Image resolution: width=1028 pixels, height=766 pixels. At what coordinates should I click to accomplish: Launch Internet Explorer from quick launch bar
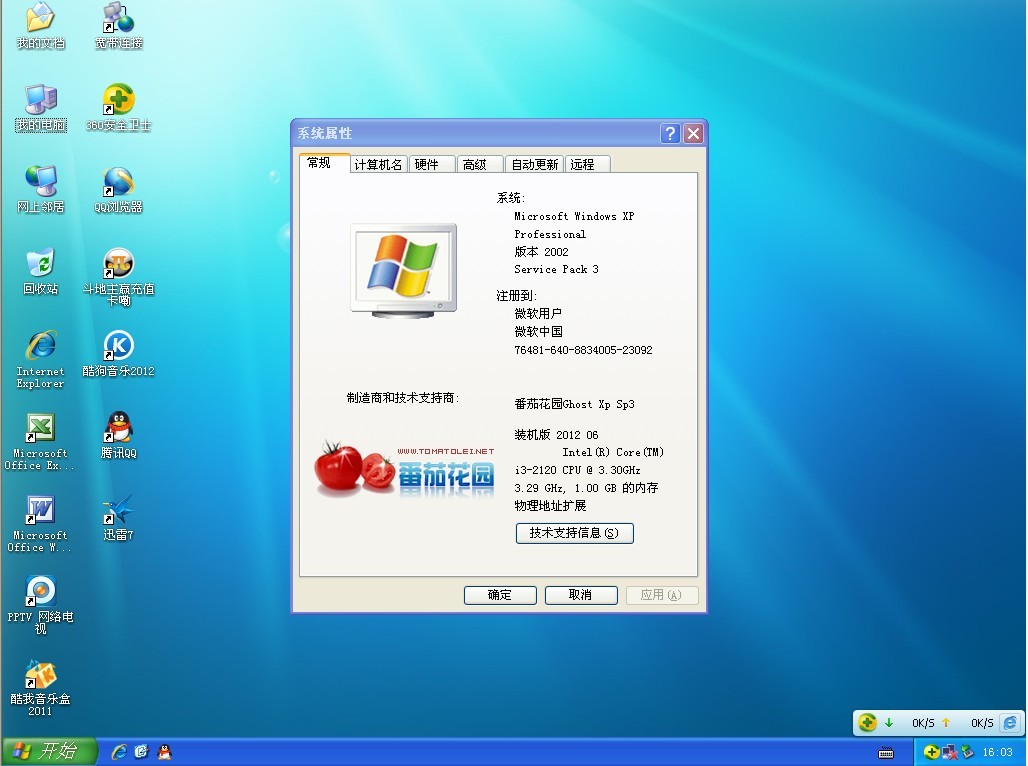tap(119, 751)
